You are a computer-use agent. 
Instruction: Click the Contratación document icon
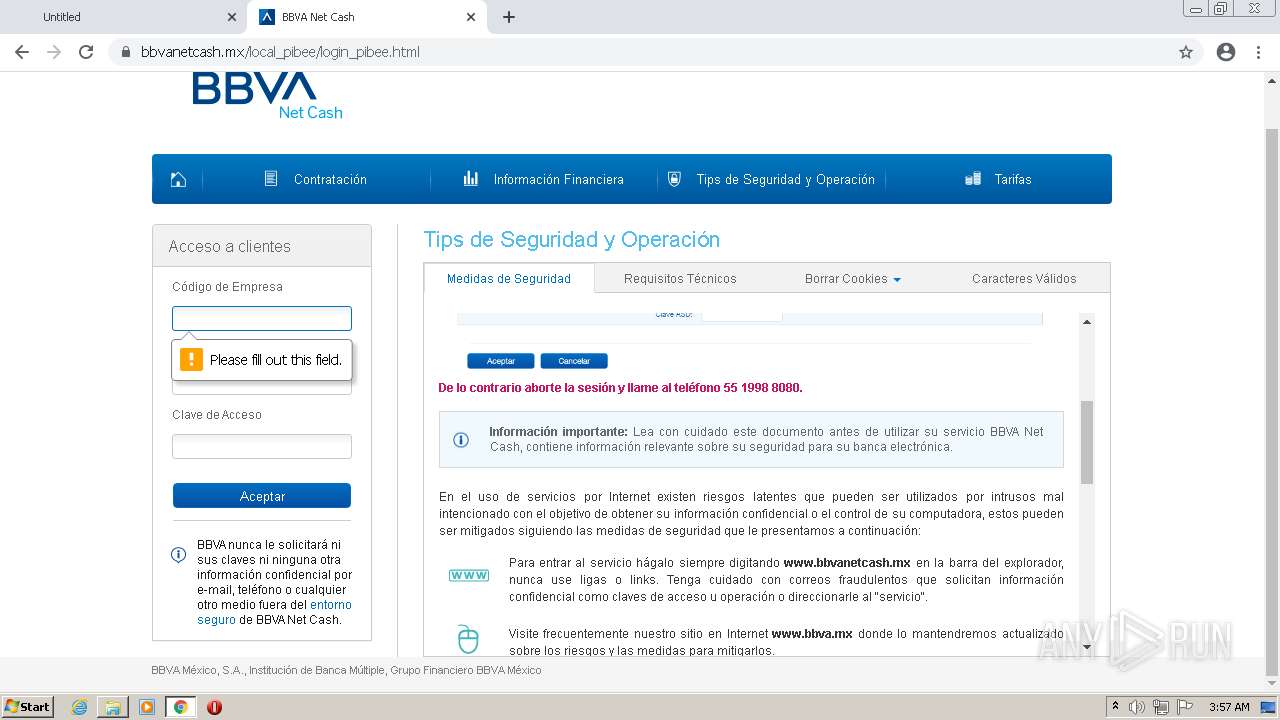coord(271,179)
